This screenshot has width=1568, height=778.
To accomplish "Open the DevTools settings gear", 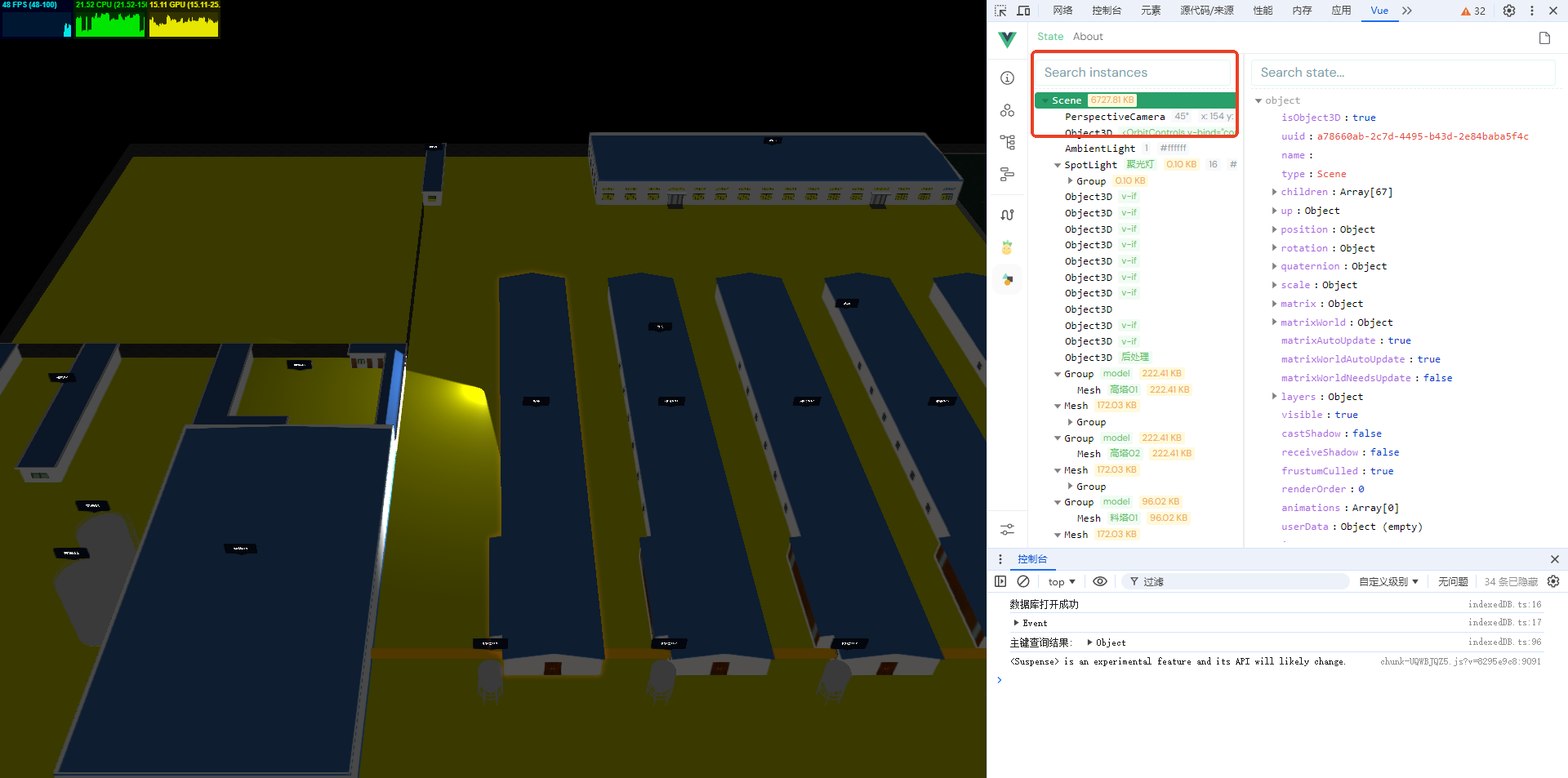I will click(1509, 11).
